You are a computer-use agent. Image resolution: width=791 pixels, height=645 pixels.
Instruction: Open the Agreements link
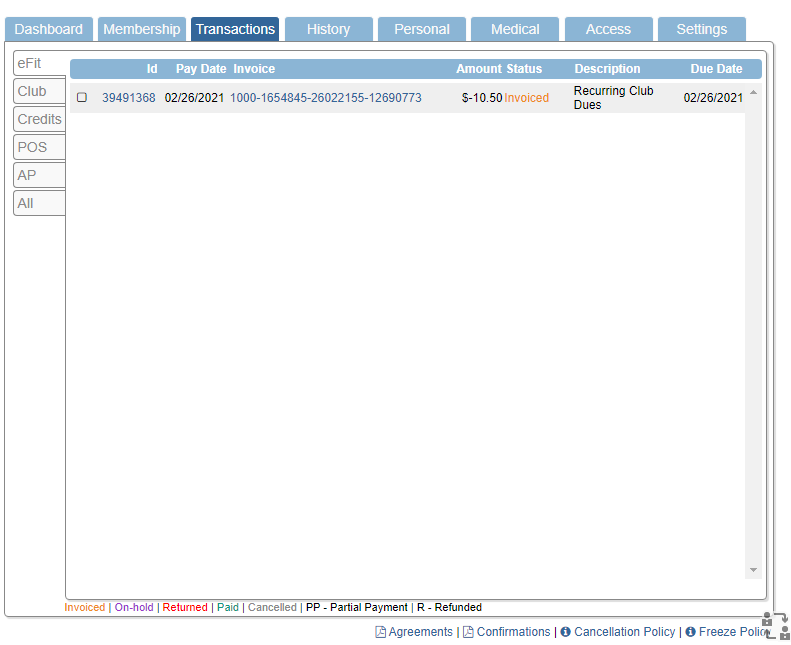(x=420, y=632)
